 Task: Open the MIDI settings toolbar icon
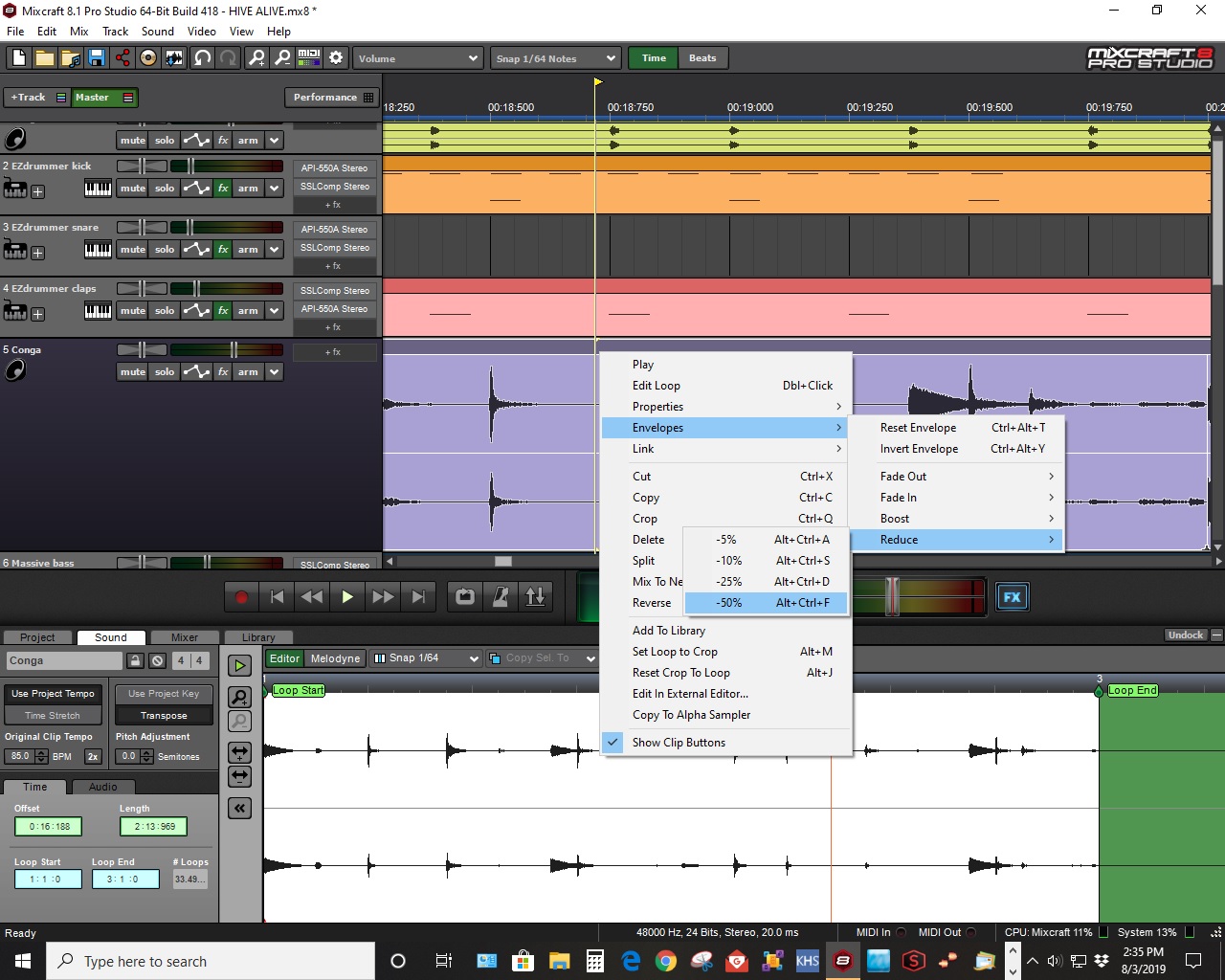[x=309, y=58]
